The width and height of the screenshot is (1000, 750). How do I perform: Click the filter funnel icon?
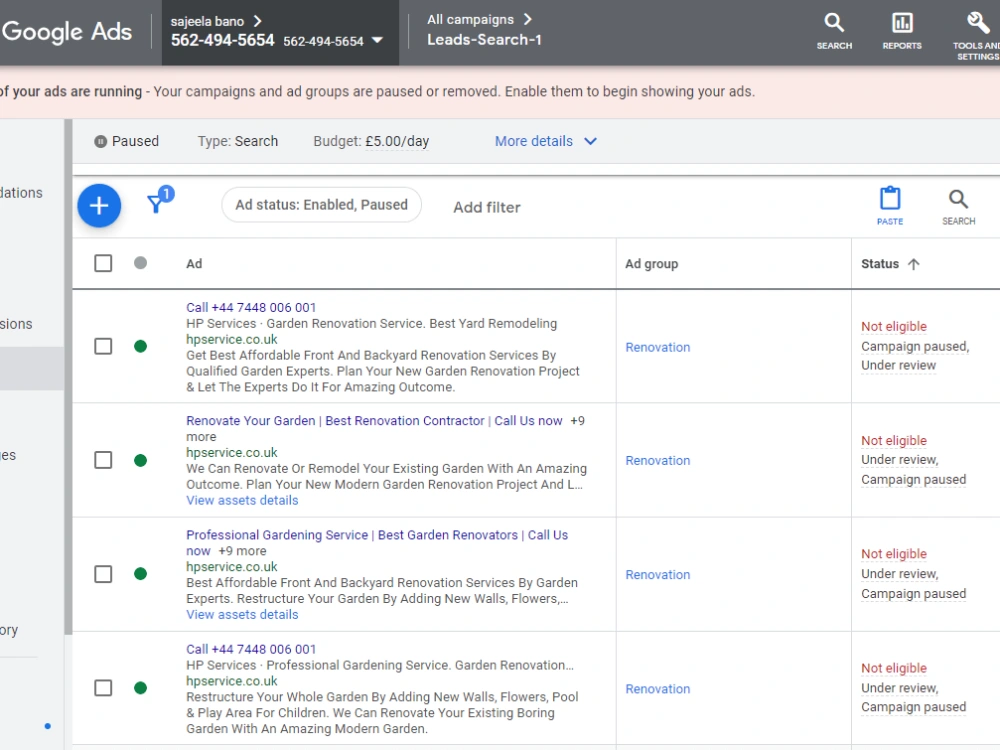[x=156, y=203]
